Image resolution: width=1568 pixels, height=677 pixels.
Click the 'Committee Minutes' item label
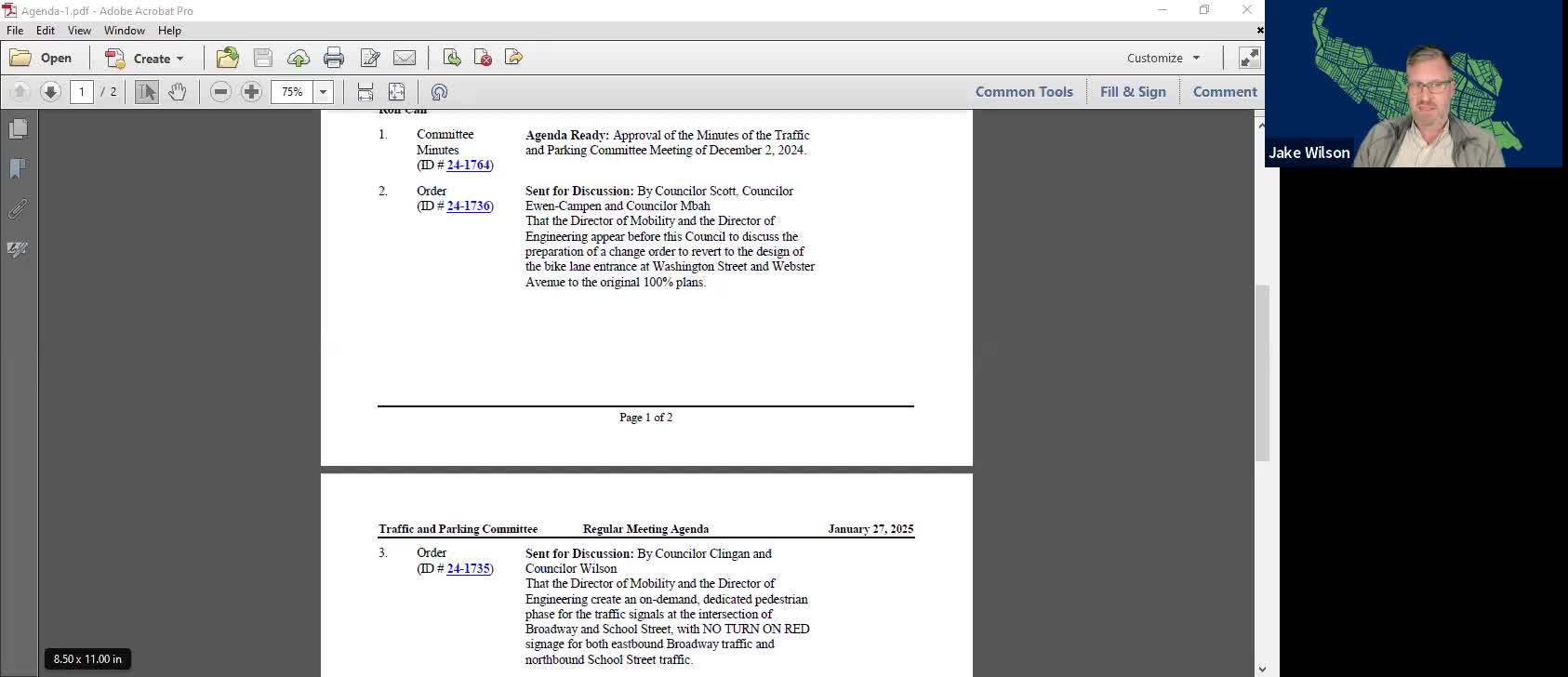tap(445, 142)
